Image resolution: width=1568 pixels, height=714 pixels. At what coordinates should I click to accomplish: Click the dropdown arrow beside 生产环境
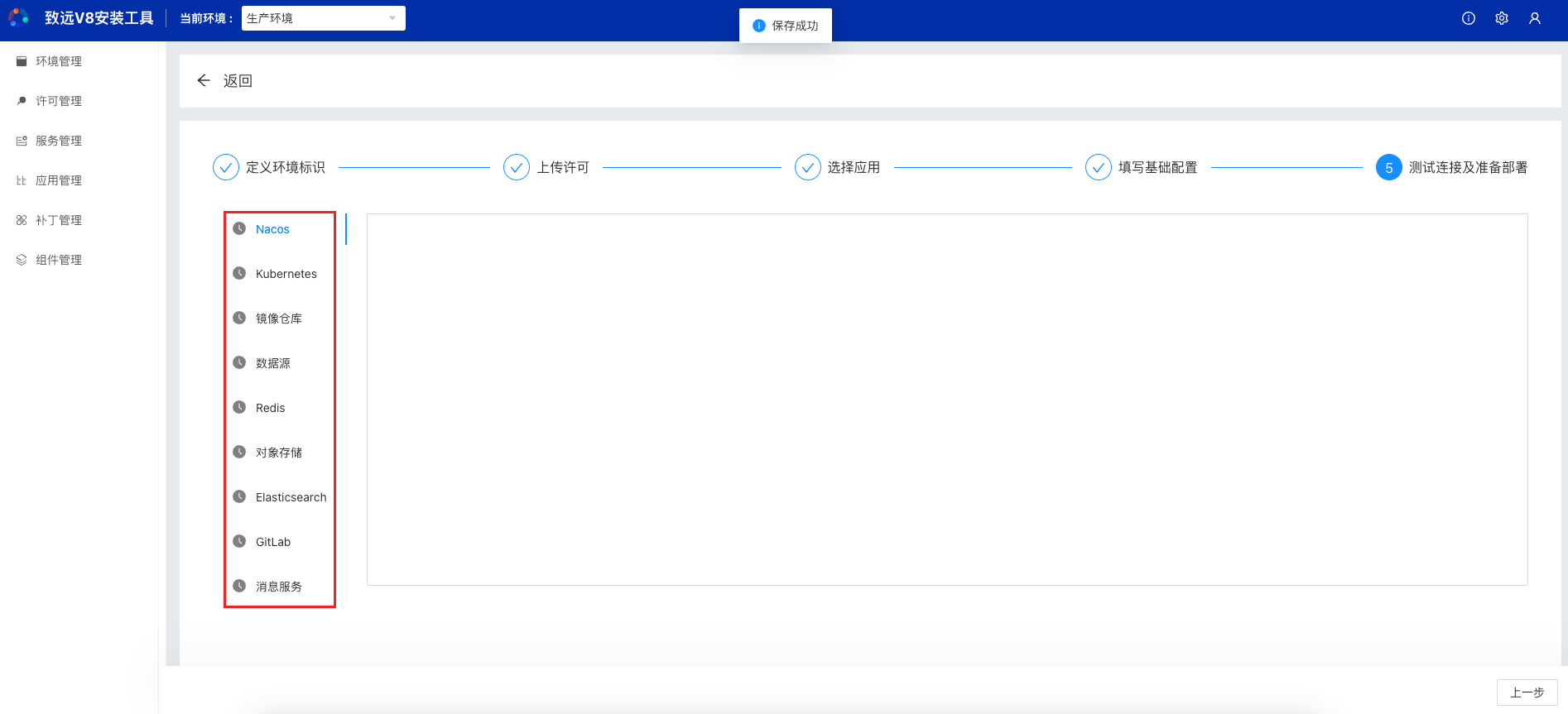392,18
